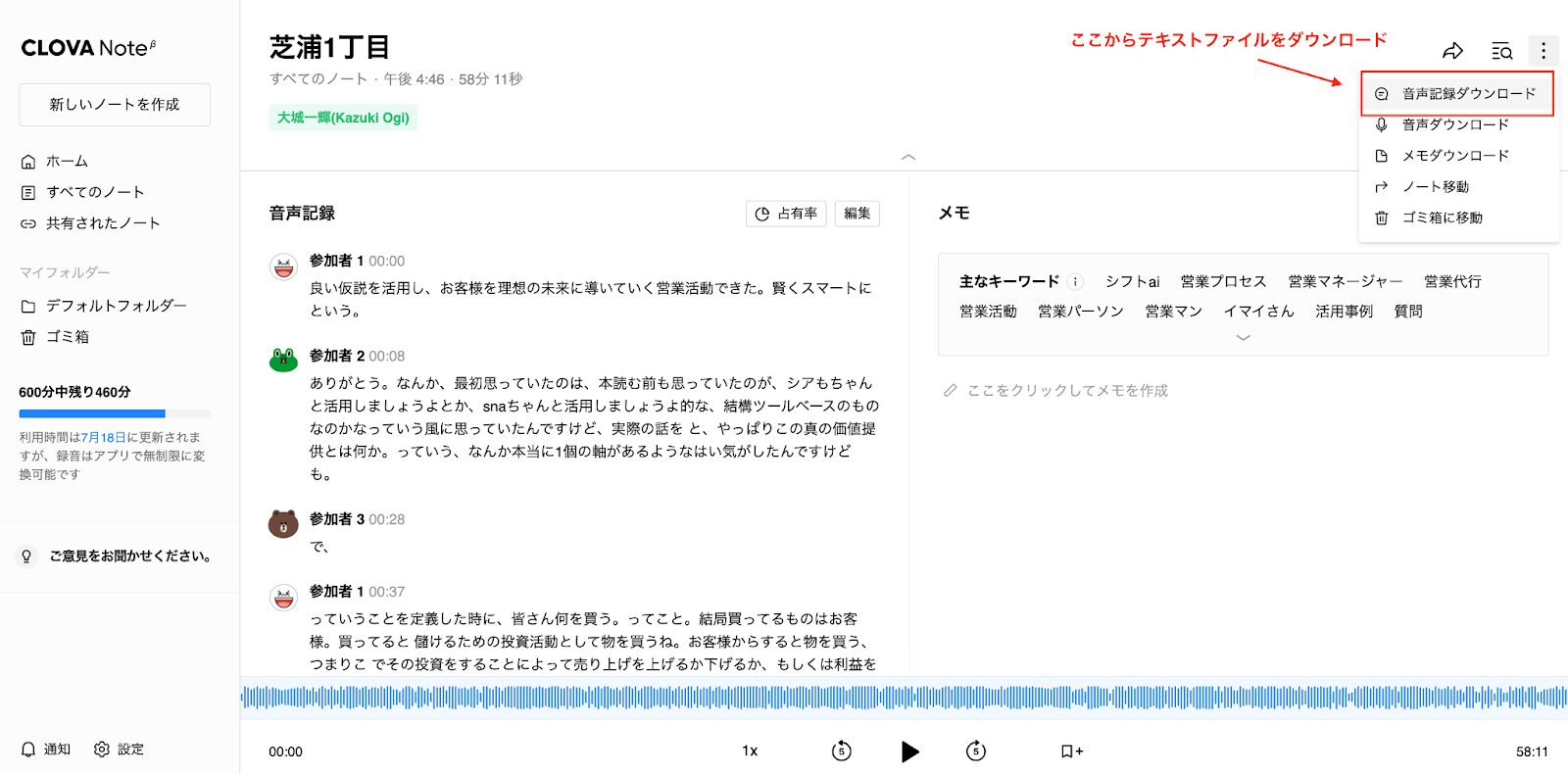
Task: Change the 1x playback speed
Action: click(750, 751)
